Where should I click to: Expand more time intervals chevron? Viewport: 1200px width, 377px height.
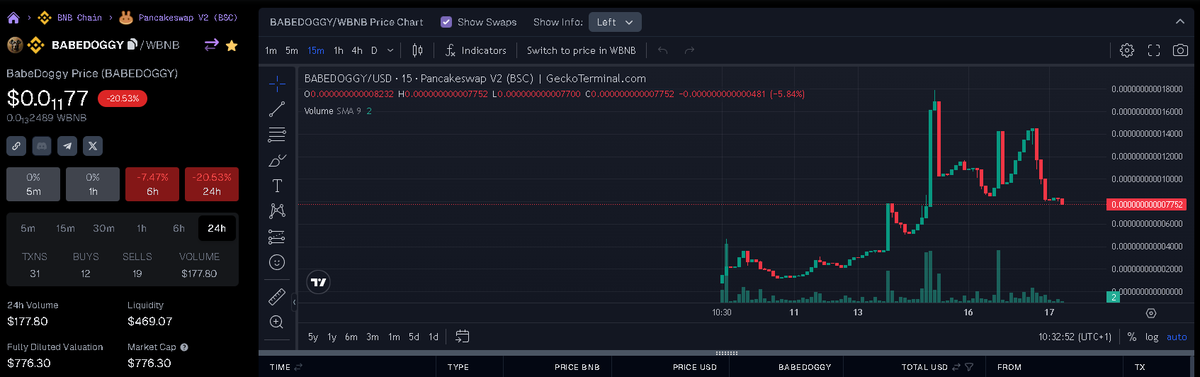[389, 50]
